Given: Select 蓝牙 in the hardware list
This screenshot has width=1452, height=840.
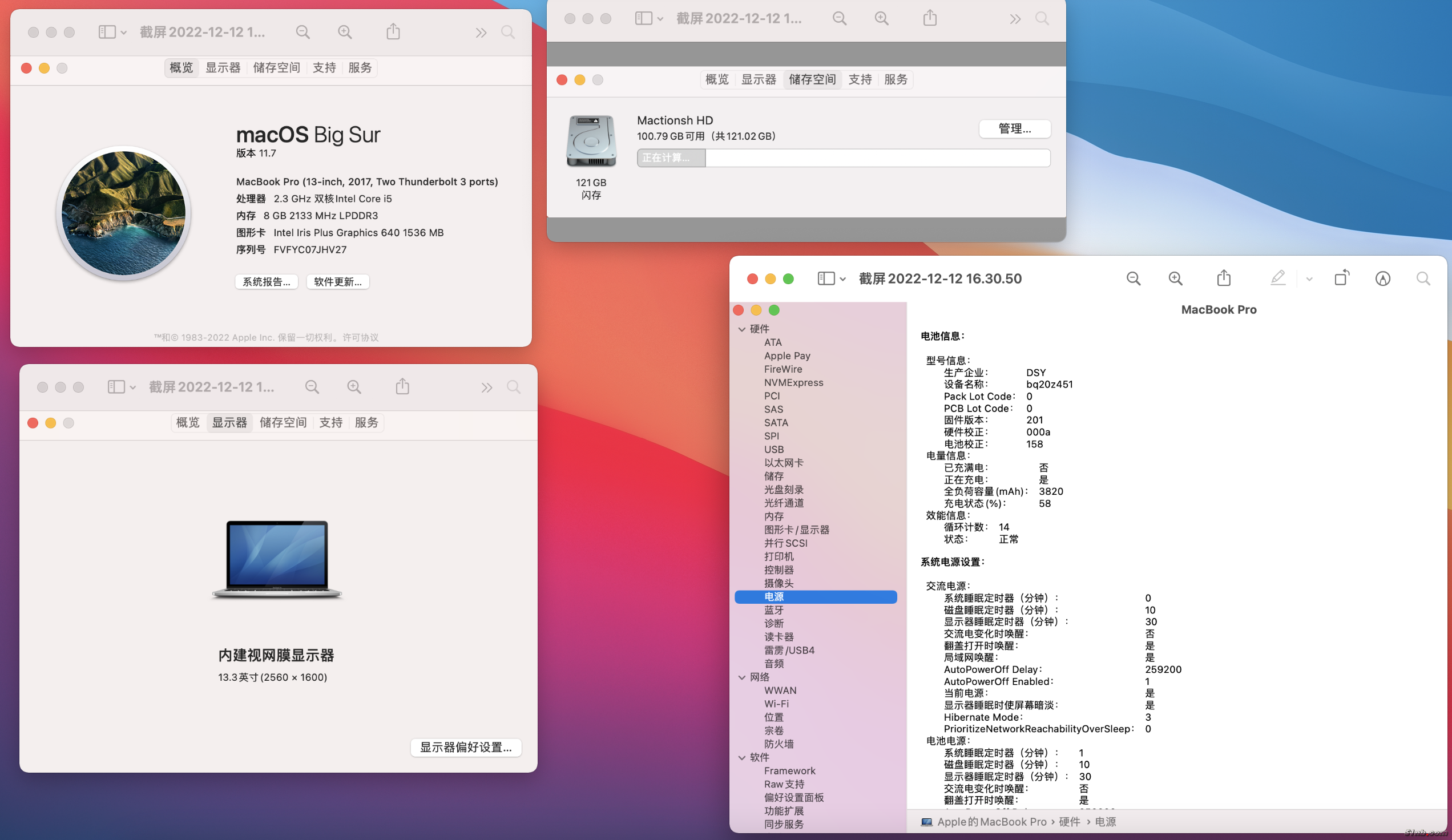Looking at the screenshot, I should [x=773, y=610].
